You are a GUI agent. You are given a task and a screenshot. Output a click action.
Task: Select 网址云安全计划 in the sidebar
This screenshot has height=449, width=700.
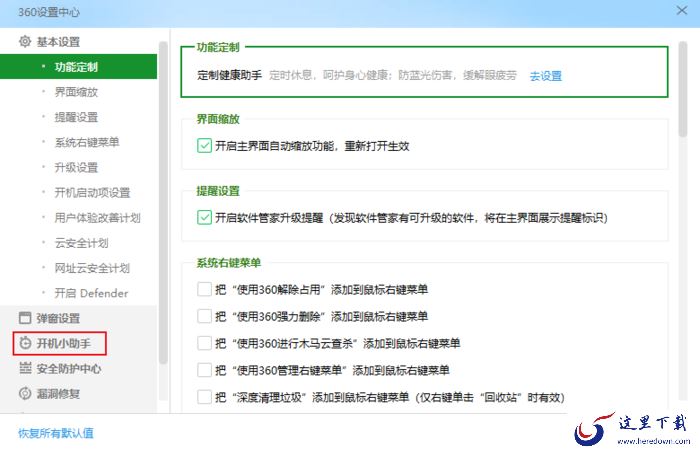pos(92,268)
